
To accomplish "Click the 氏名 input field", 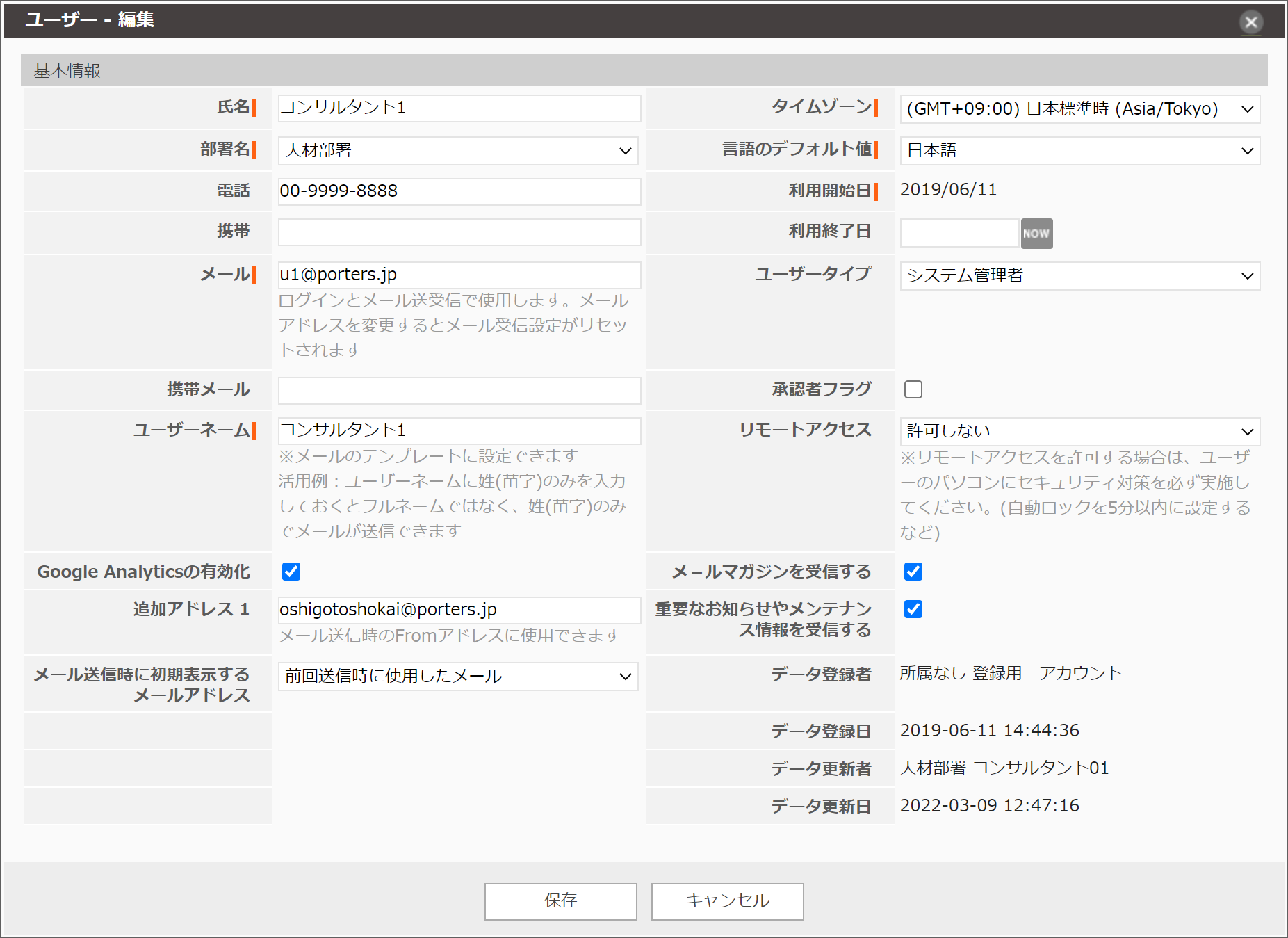I will [x=457, y=108].
